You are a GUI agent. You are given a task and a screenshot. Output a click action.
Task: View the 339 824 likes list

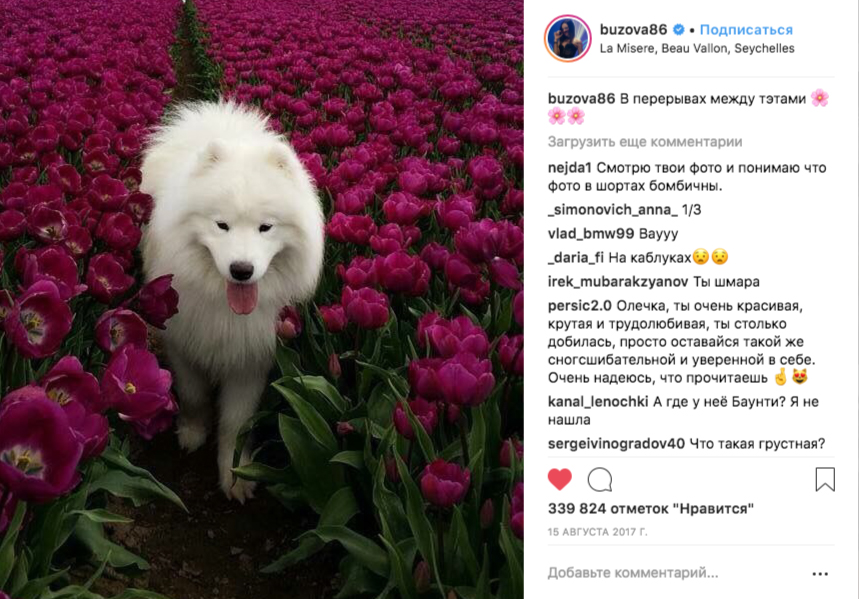point(651,509)
